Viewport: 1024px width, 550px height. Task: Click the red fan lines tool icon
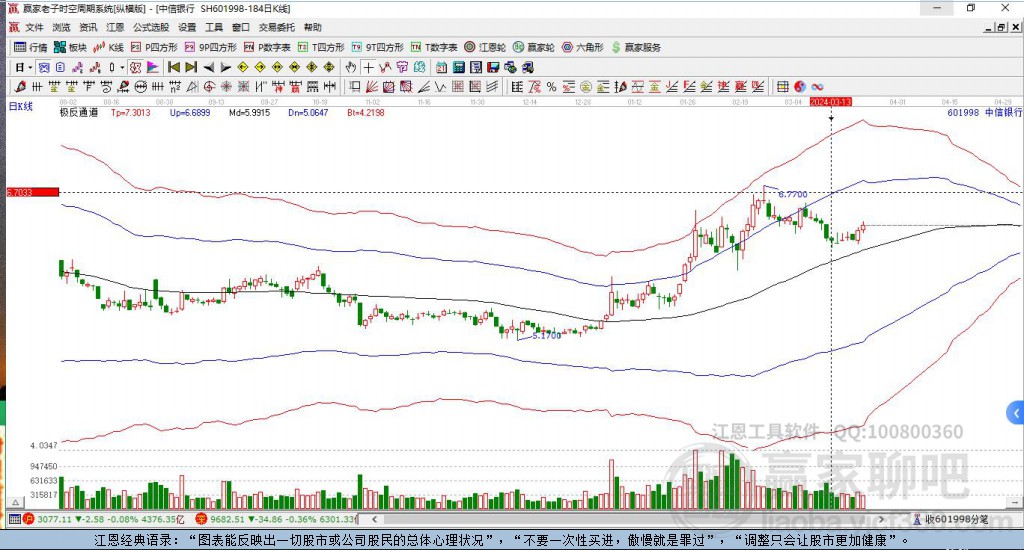[372, 86]
